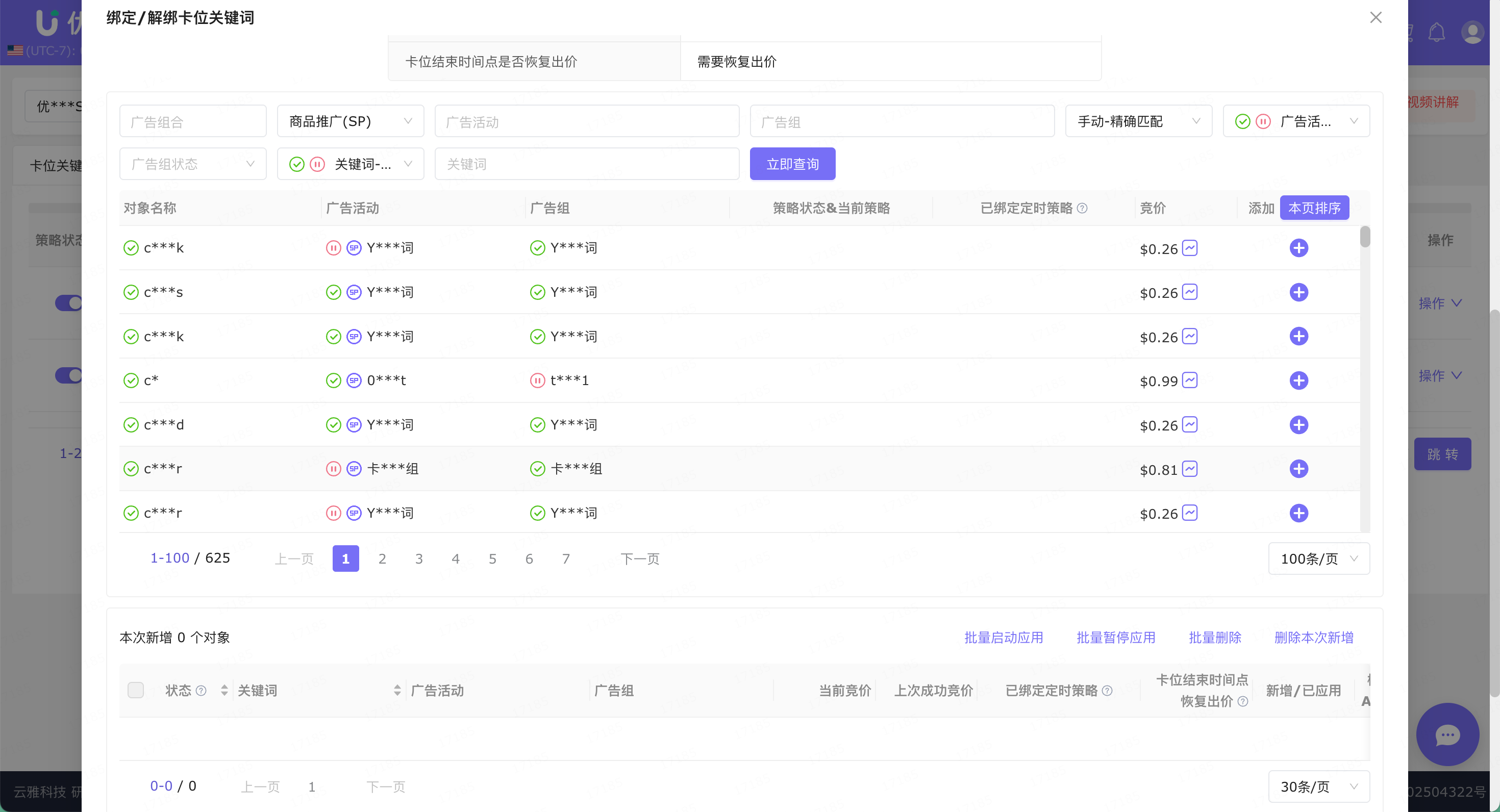Switch to pagination page 2
This screenshot has height=812, width=1500.
383,558
